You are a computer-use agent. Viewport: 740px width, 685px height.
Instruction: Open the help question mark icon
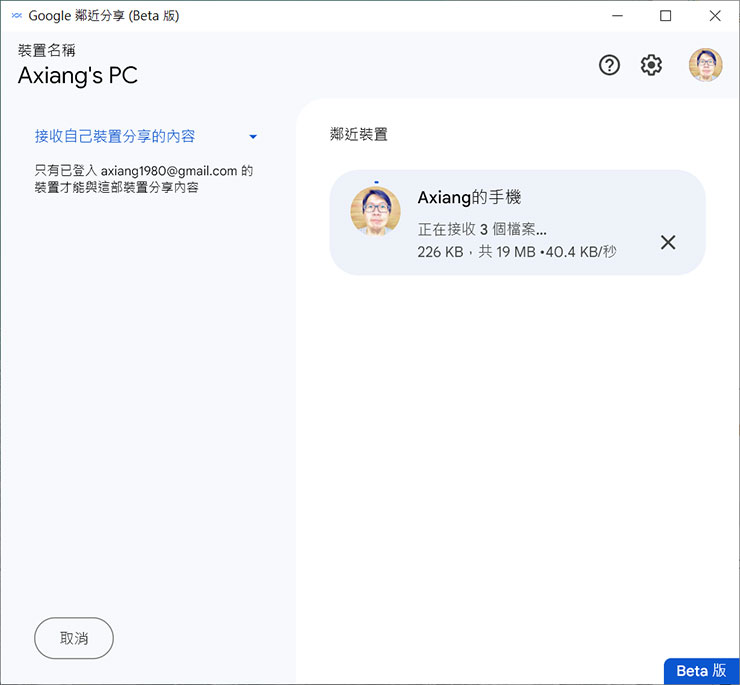pyautogui.click(x=609, y=65)
